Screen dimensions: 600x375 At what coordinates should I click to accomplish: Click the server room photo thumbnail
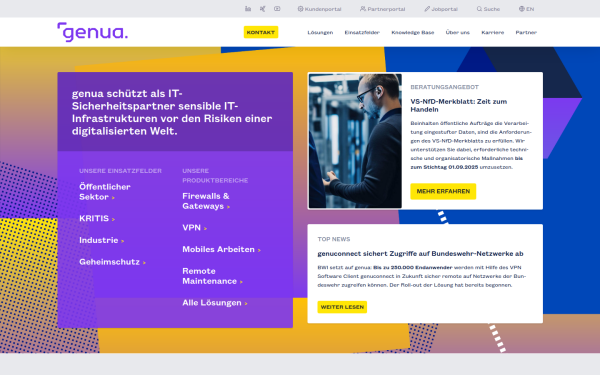click(355, 141)
